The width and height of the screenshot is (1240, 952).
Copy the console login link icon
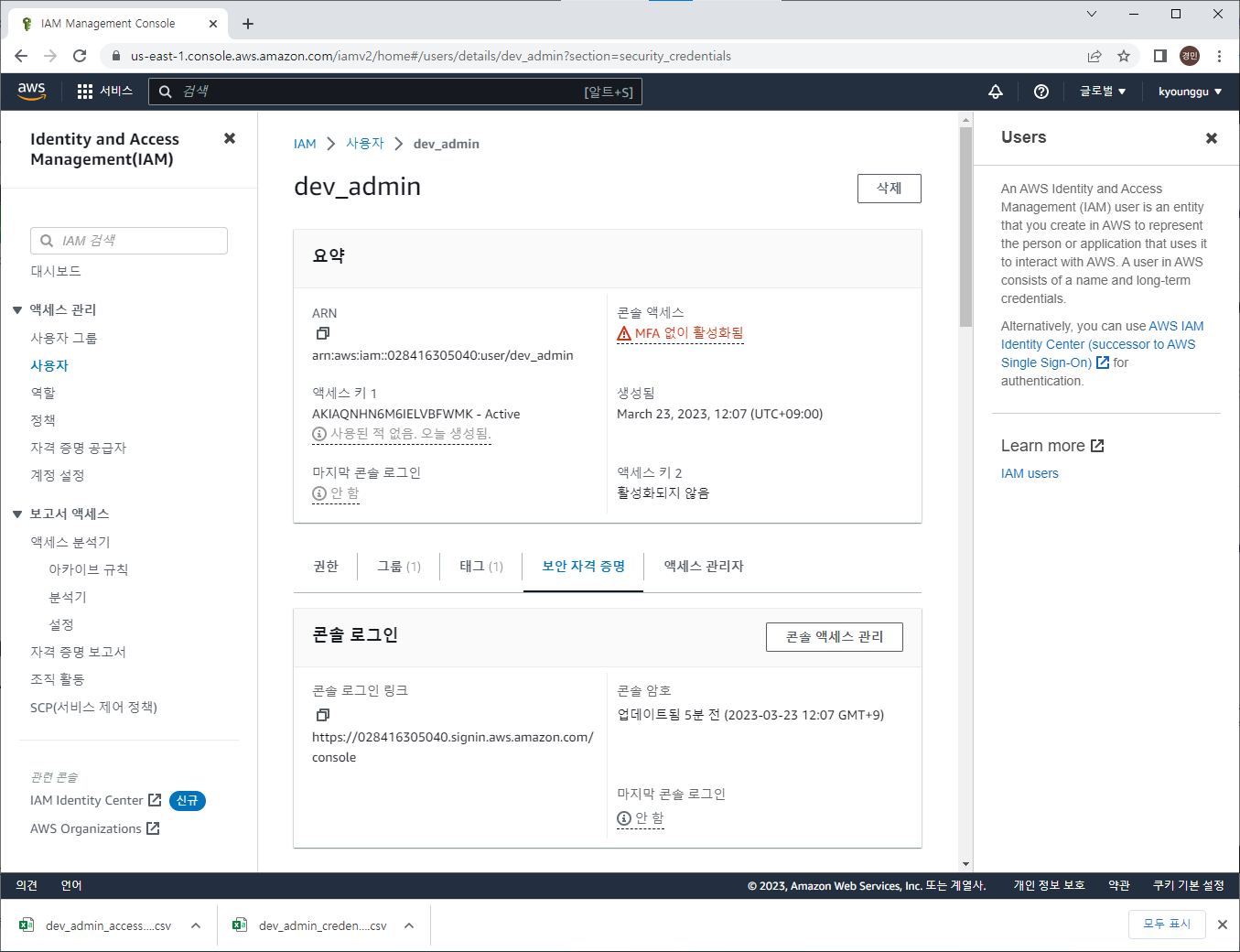[x=322, y=715]
